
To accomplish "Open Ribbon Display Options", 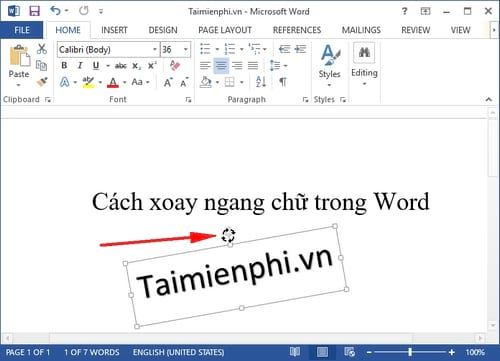I will pos(425,11).
